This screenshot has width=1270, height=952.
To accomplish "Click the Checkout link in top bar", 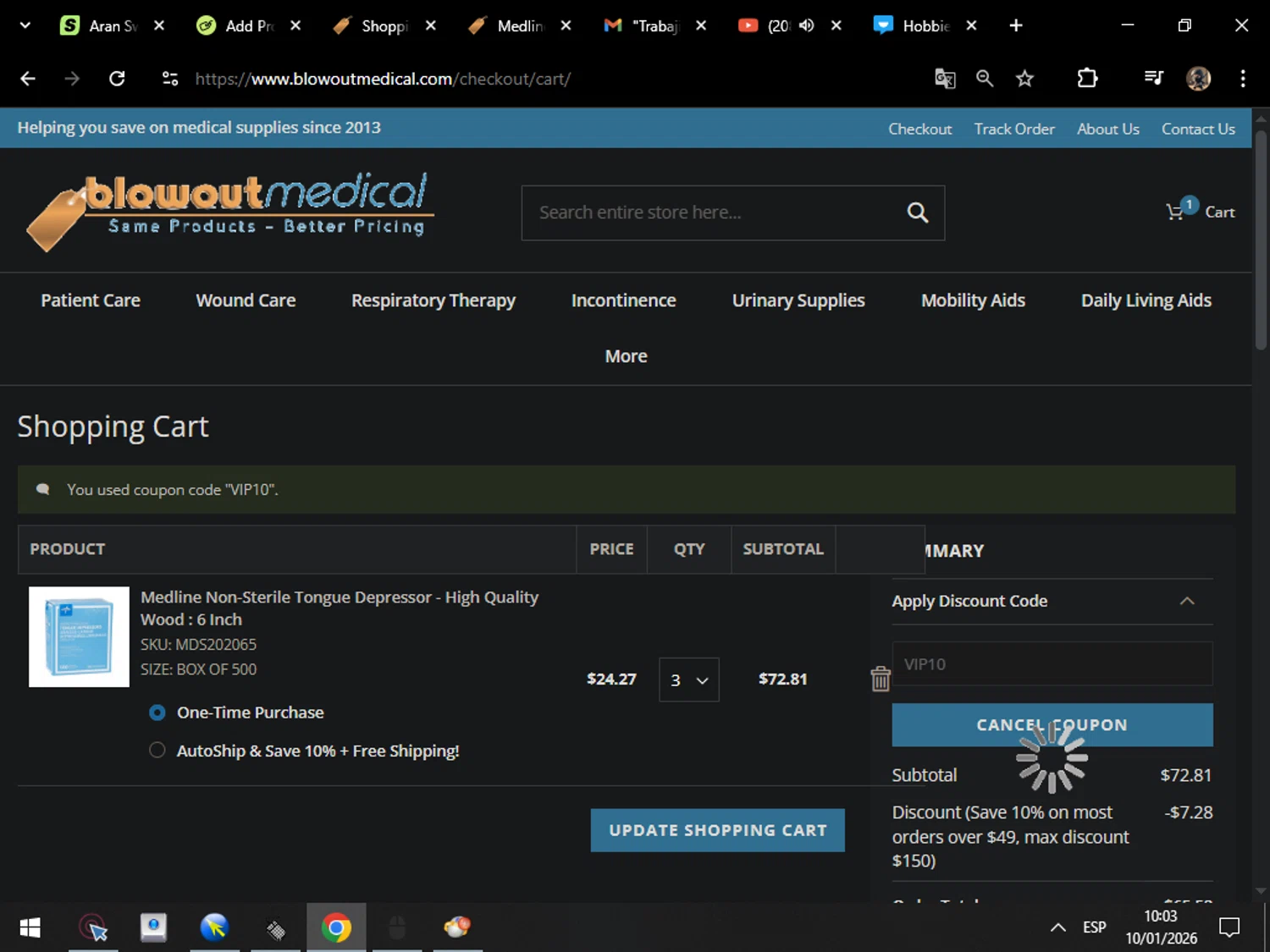I will 920,129.
